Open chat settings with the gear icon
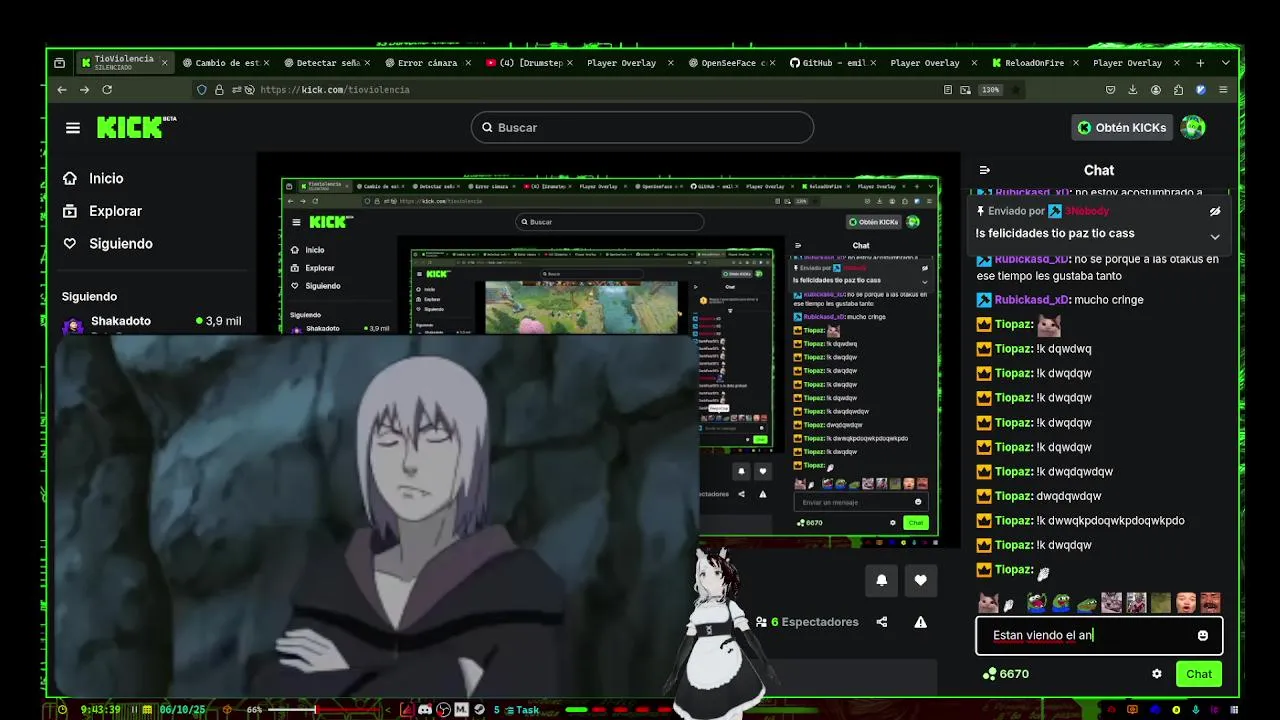Viewport: 1280px width, 720px height. click(x=1157, y=674)
